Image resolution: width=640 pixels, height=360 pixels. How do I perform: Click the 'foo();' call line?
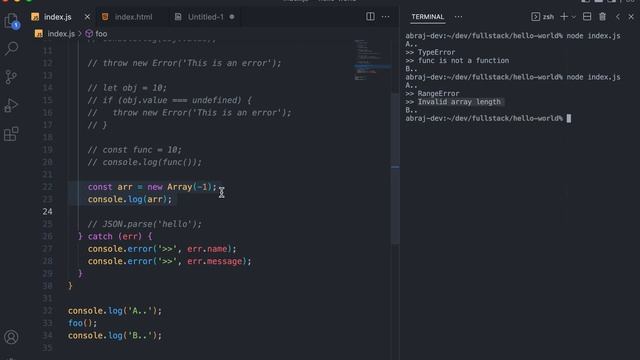click(82, 323)
